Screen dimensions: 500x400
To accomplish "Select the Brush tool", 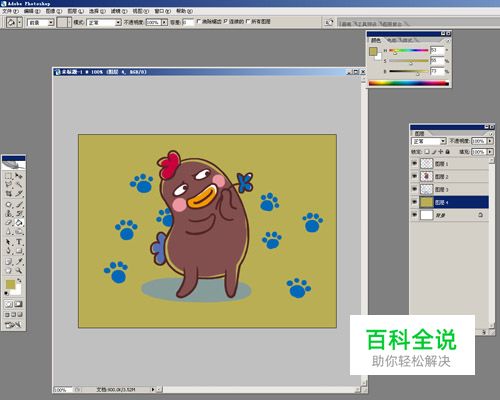I will pos(19,204).
